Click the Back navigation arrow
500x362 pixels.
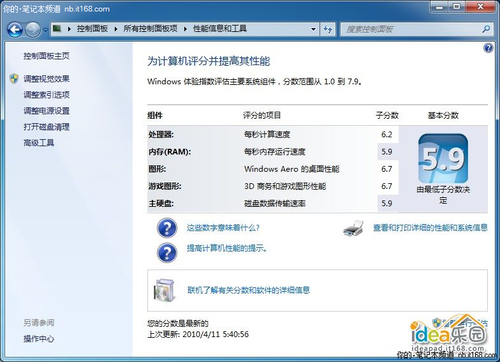pyautogui.click(x=15, y=30)
